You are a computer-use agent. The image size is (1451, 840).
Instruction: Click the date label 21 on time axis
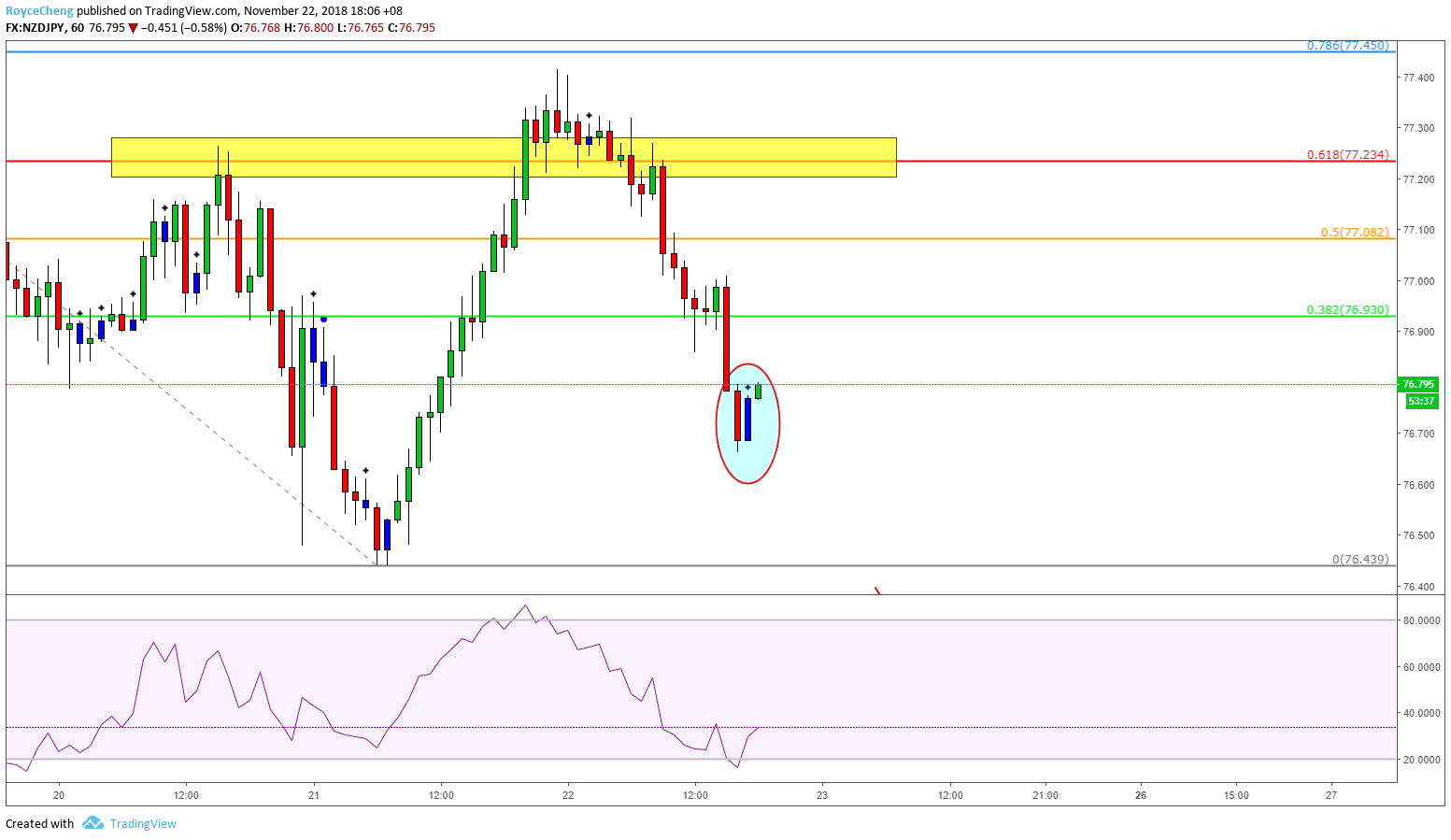[314, 795]
